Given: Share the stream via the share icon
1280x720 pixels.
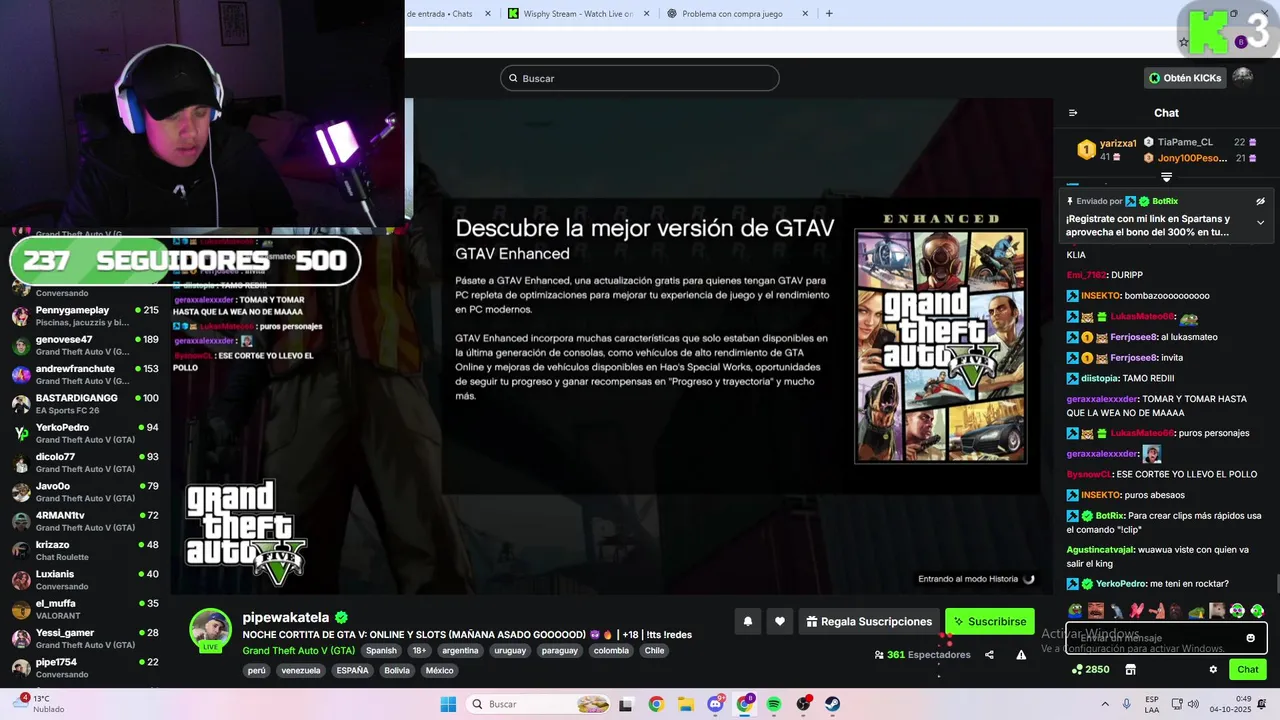Looking at the screenshot, I should coord(989,655).
